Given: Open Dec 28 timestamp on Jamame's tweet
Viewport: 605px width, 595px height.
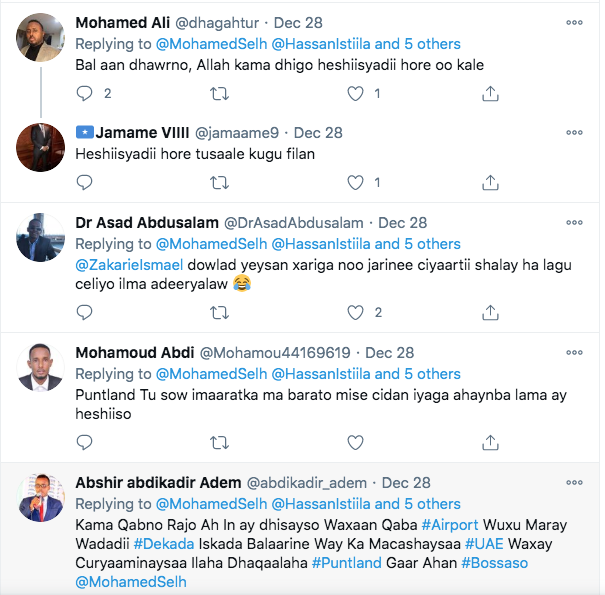Looking at the screenshot, I should click(x=318, y=133).
